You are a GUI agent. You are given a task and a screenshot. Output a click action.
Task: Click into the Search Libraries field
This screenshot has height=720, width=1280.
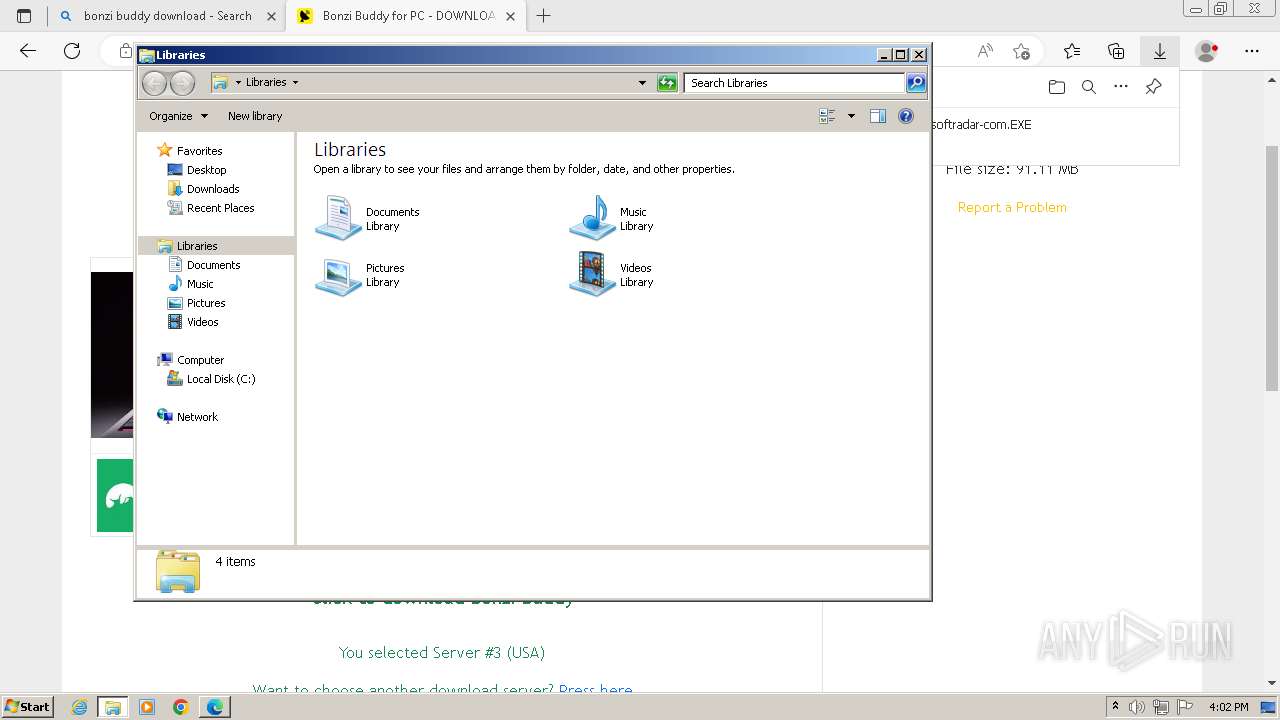(x=795, y=83)
